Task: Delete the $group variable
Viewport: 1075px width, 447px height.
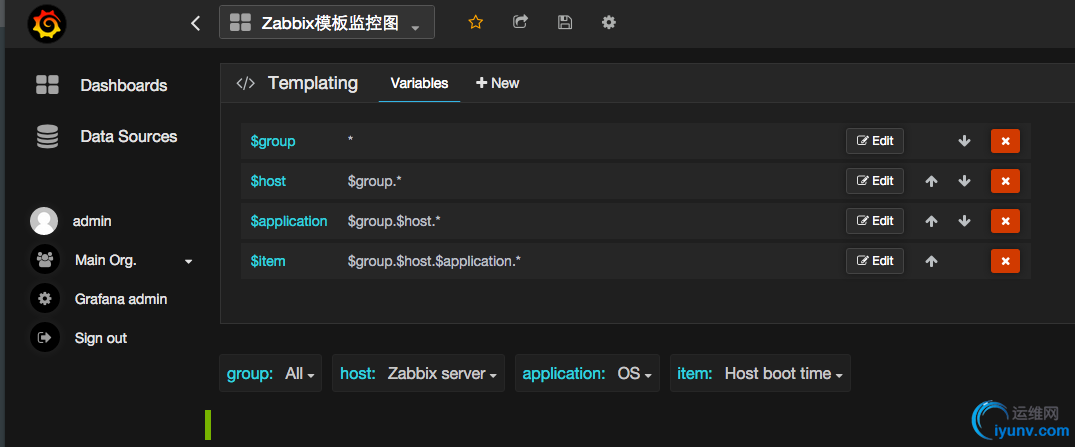Action: click(x=1005, y=141)
